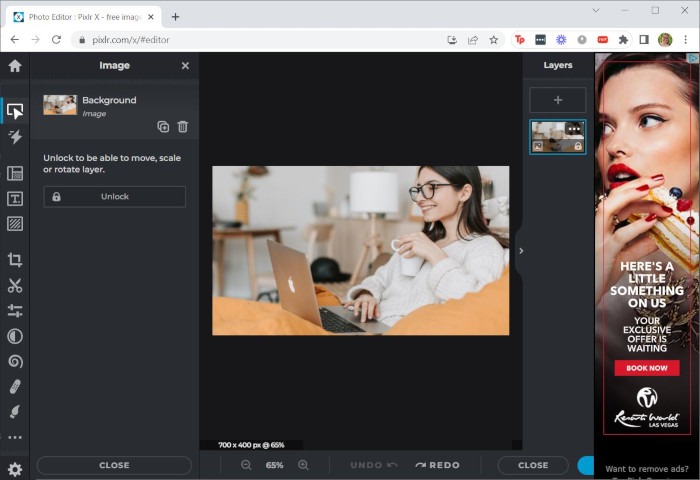Open the Filter half-circle tool
The height and width of the screenshot is (480, 700).
coord(15,336)
